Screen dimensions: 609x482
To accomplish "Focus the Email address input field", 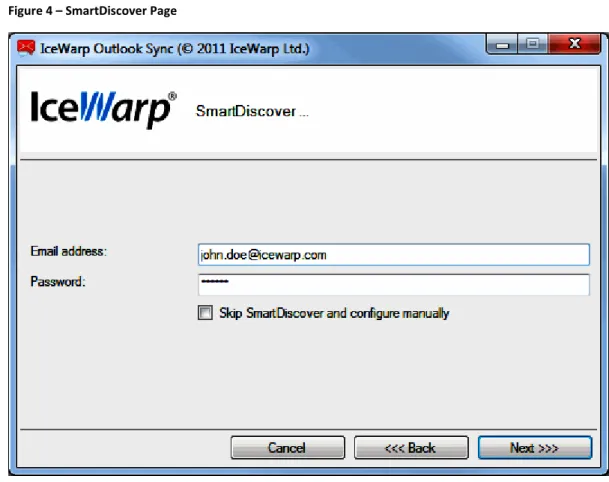I will 394,255.
